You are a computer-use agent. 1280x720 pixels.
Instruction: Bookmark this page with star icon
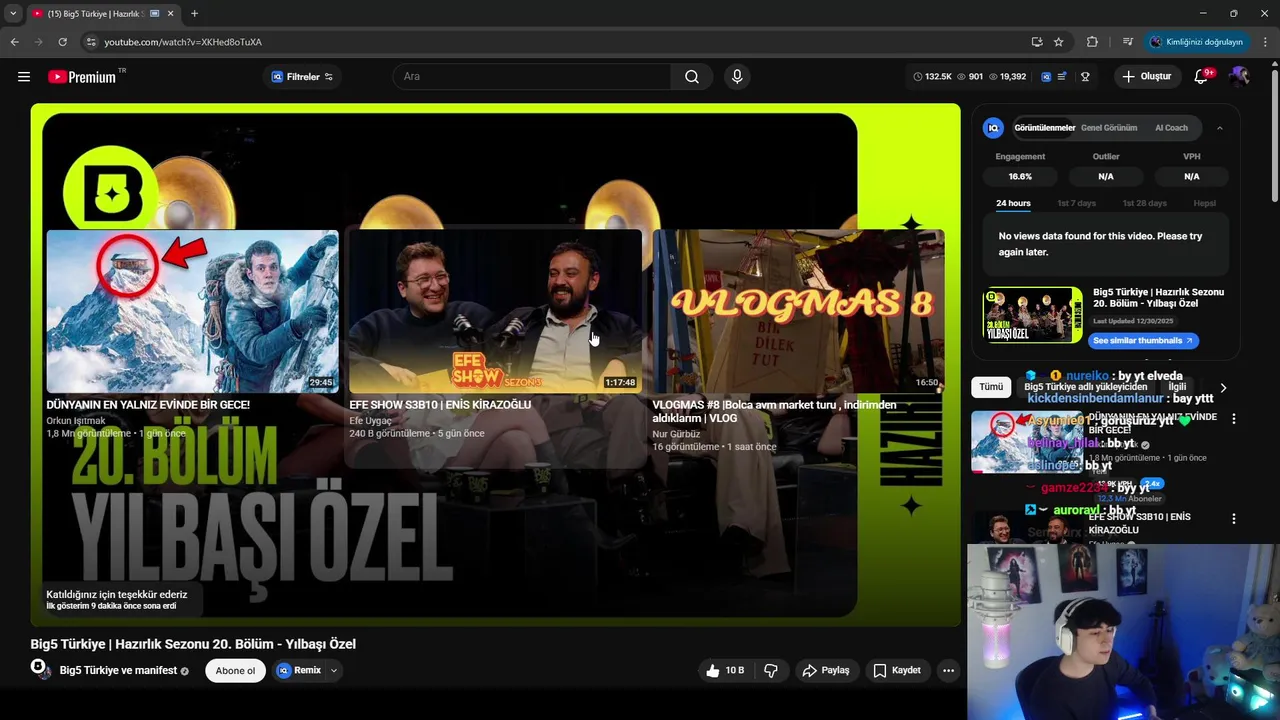tap(1059, 42)
